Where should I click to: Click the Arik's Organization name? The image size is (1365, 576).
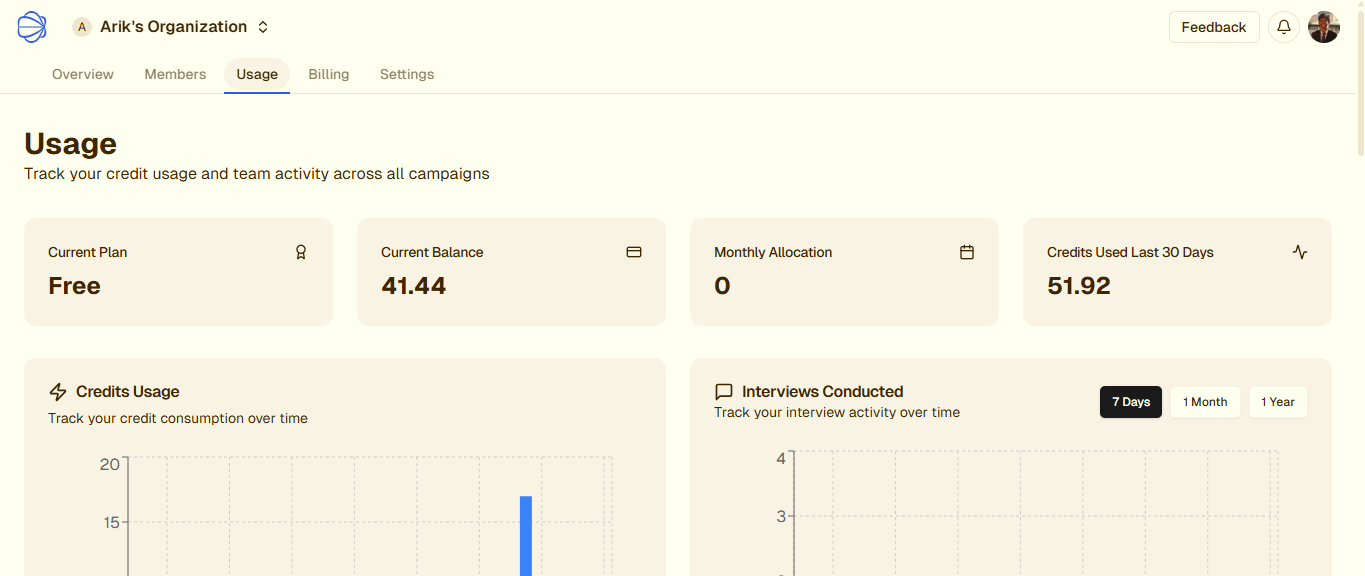pos(174,27)
